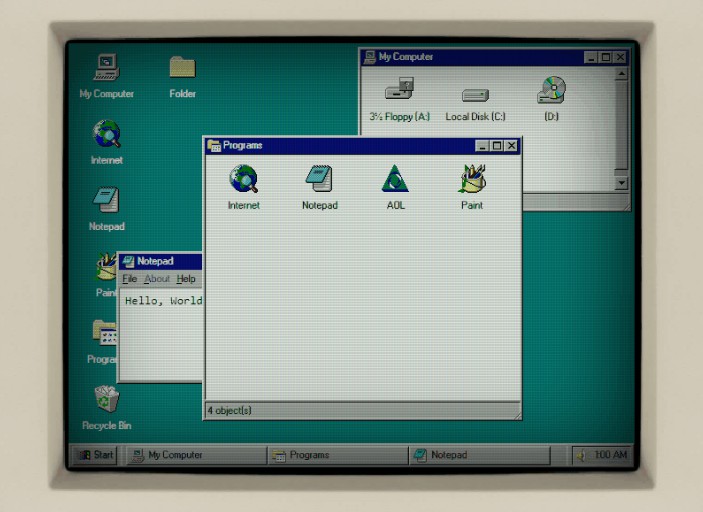703x512 pixels.
Task: Launch the Internet desktop shortcut
Action: pos(107,134)
